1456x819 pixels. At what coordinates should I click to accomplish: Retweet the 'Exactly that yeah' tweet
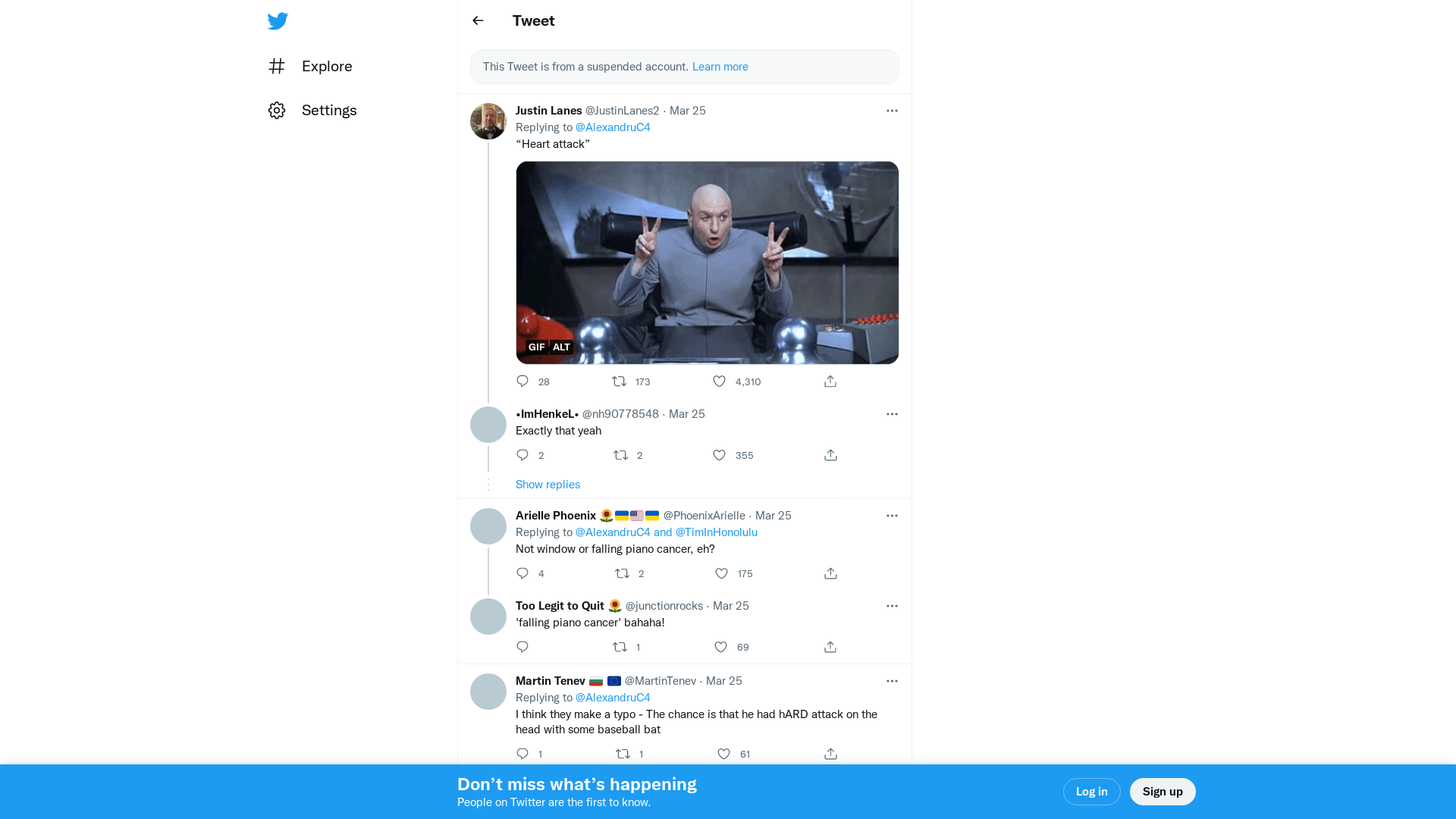(620, 455)
